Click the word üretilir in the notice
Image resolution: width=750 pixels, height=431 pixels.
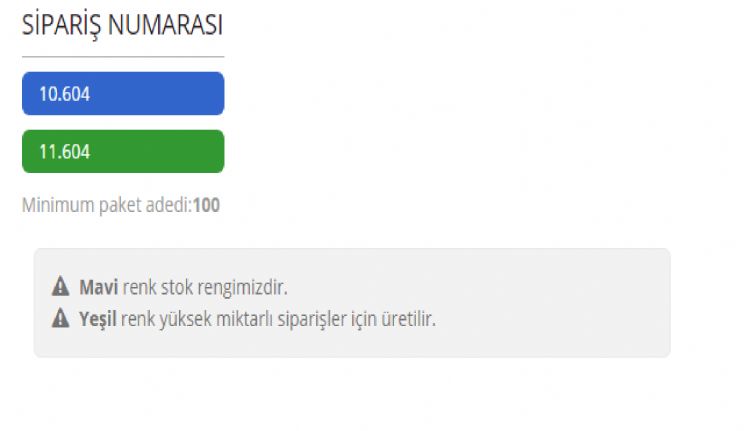(x=408, y=319)
